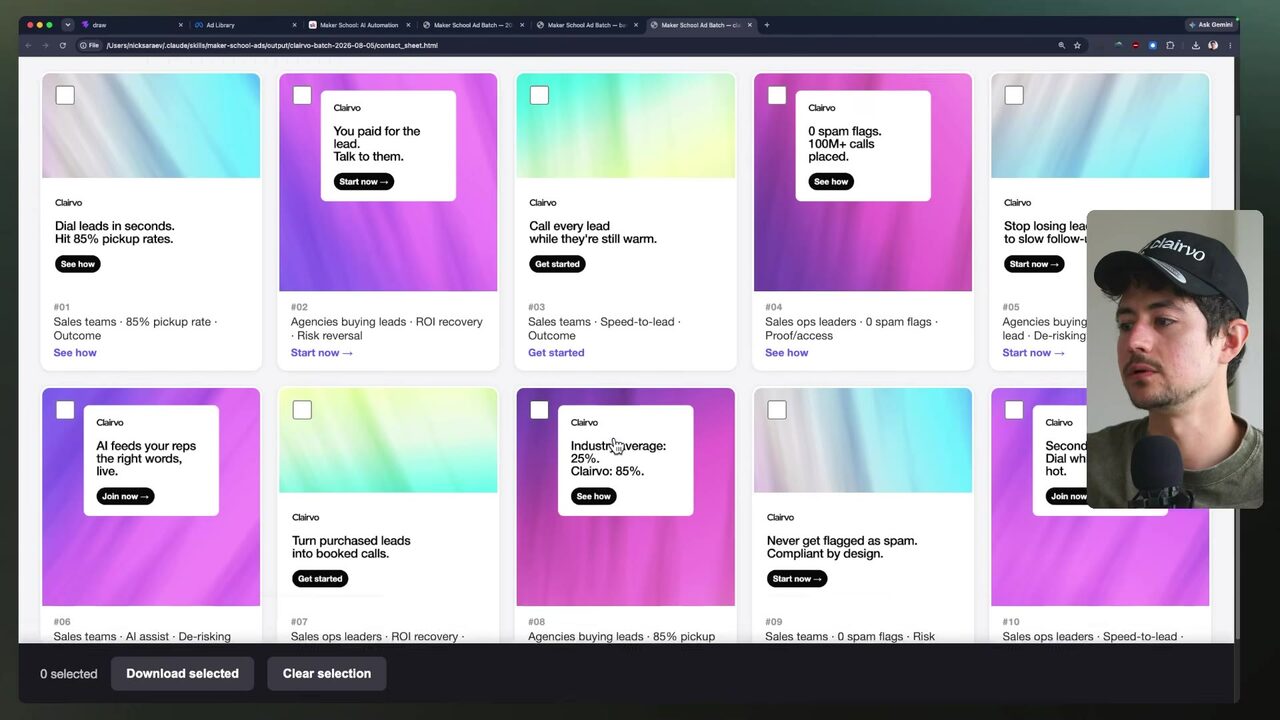Viewport: 1280px width, 720px height.
Task: Follow the 'Start now →' link under card #02
Action: [x=322, y=353]
